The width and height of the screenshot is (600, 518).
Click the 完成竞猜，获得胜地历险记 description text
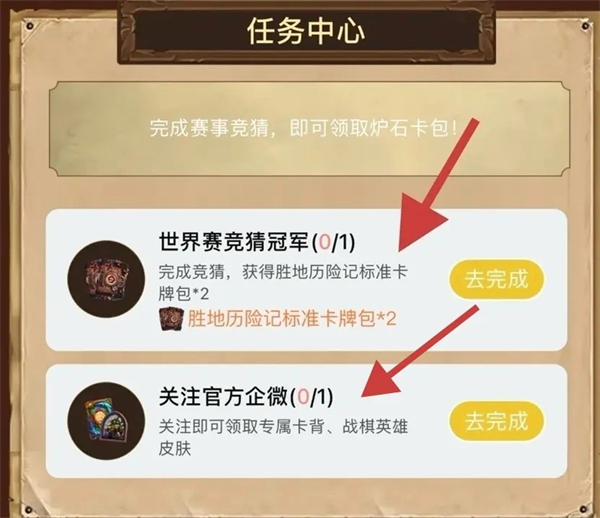[x=283, y=283]
